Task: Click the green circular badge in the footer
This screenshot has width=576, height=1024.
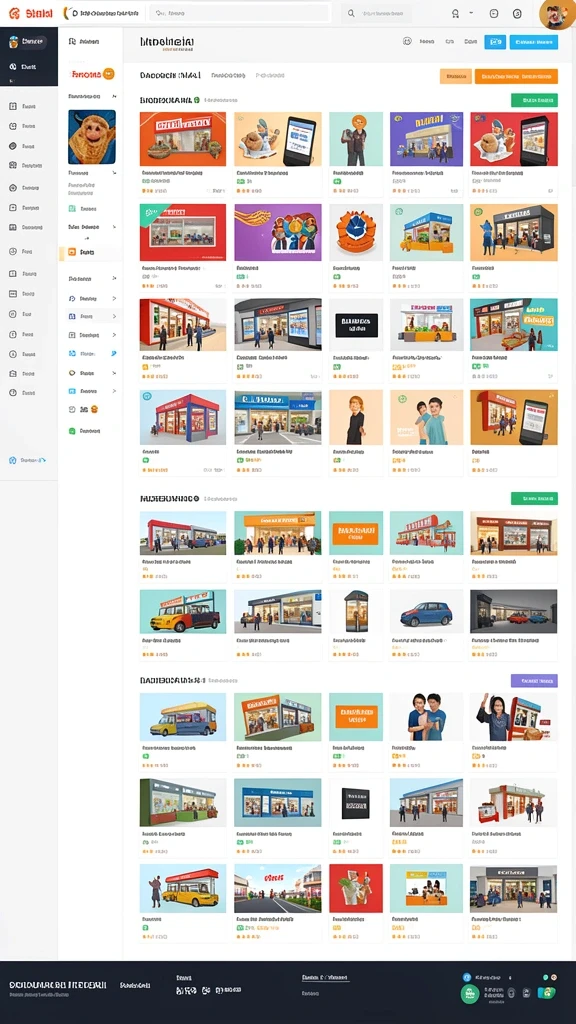Action: click(x=470, y=994)
